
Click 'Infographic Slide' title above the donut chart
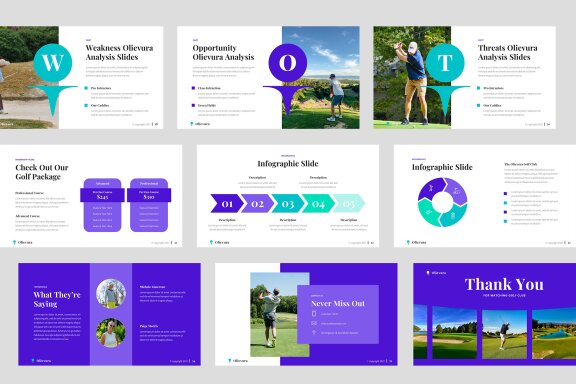[x=442, y=167]
